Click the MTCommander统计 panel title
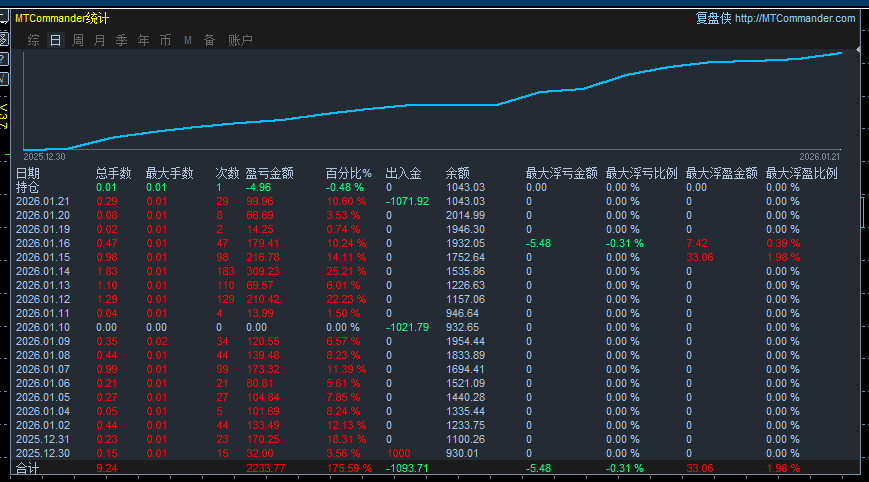Viewport: 869px width, 482px height. tap(62, 18)
